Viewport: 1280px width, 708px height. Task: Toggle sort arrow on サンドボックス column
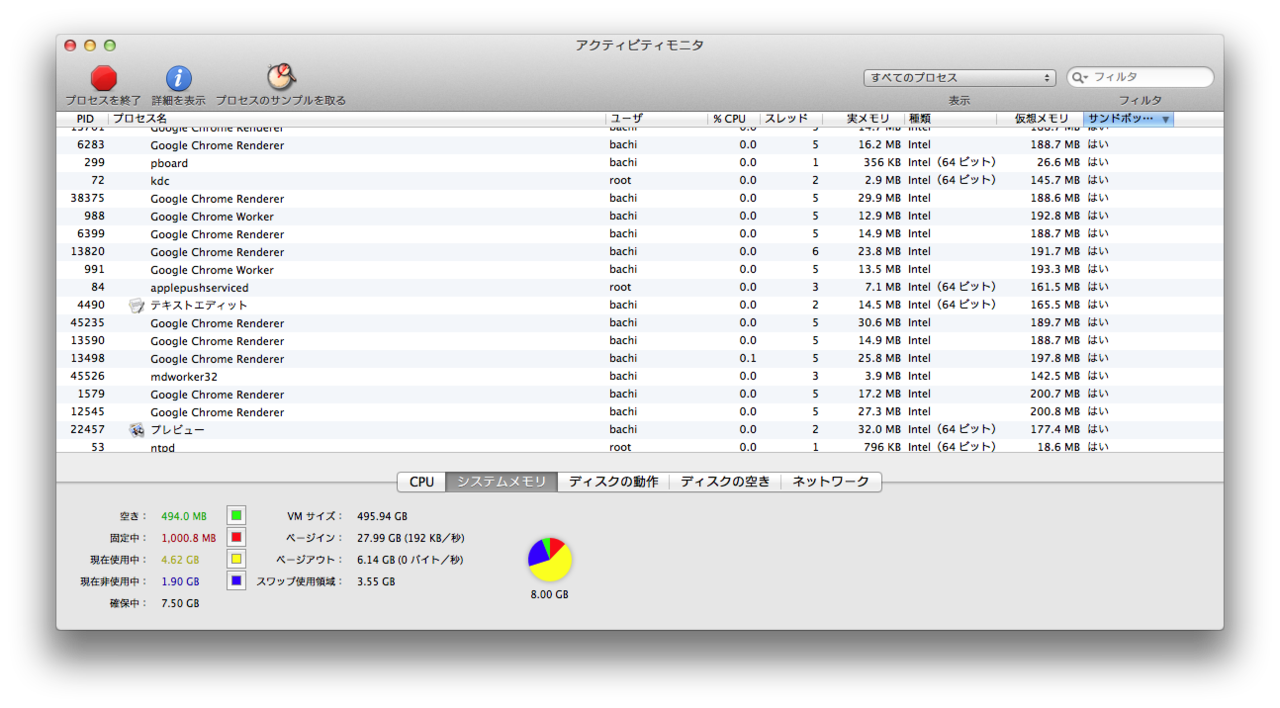pos(1165,120)
